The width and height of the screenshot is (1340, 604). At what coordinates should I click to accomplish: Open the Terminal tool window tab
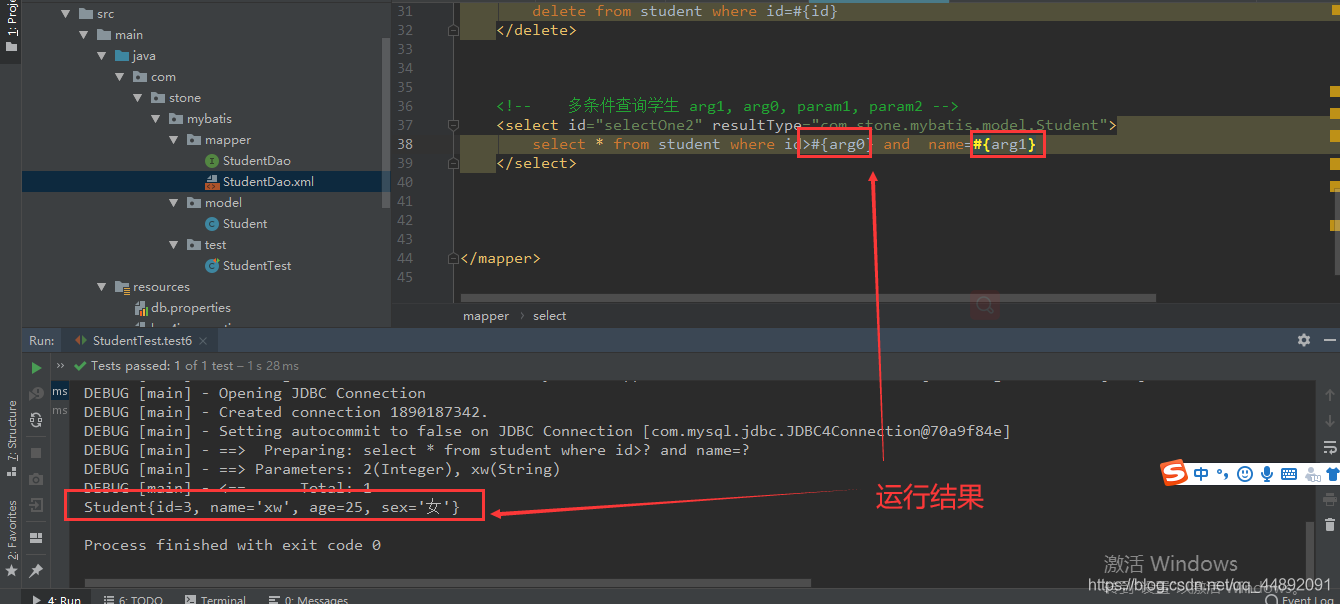tap(214, 600)
